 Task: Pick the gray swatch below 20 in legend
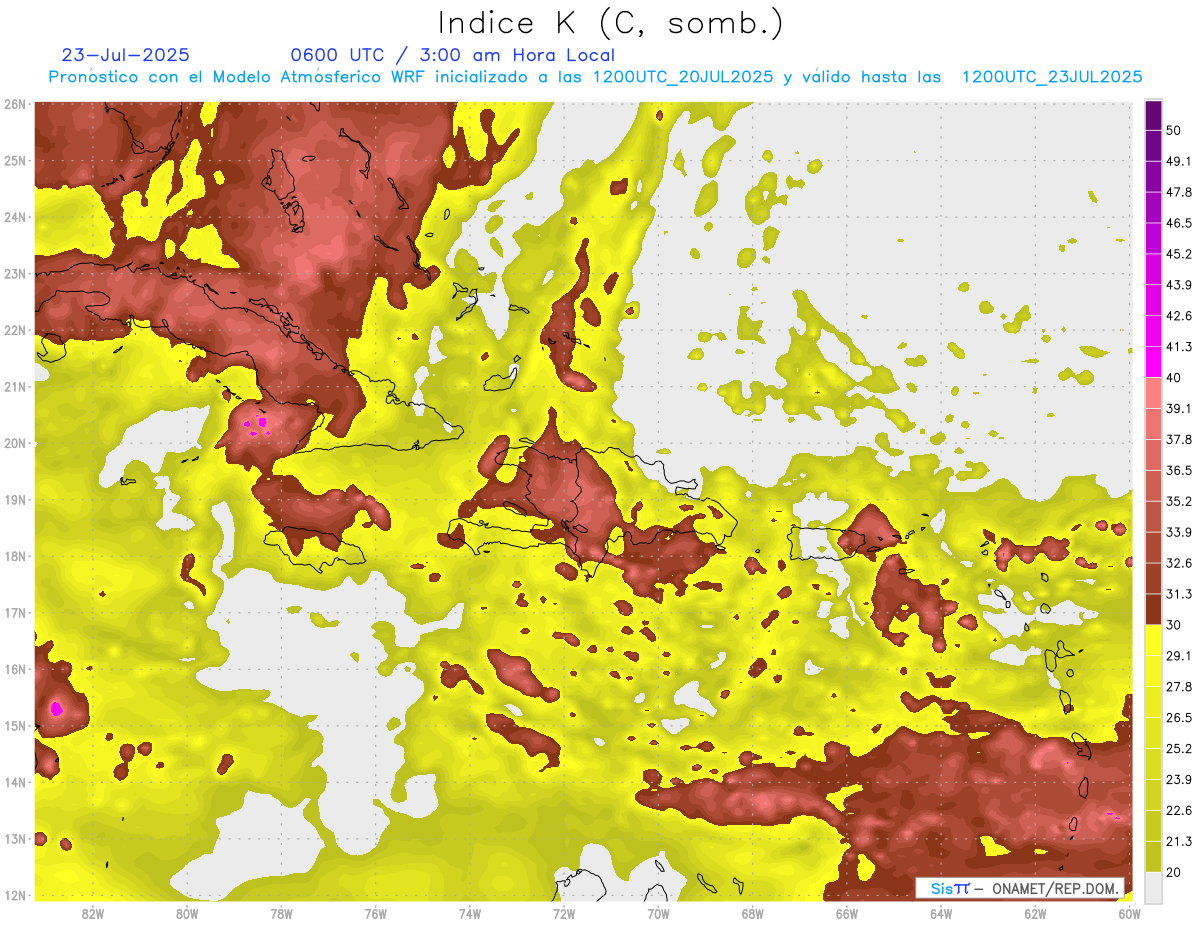coord(1153,887)
